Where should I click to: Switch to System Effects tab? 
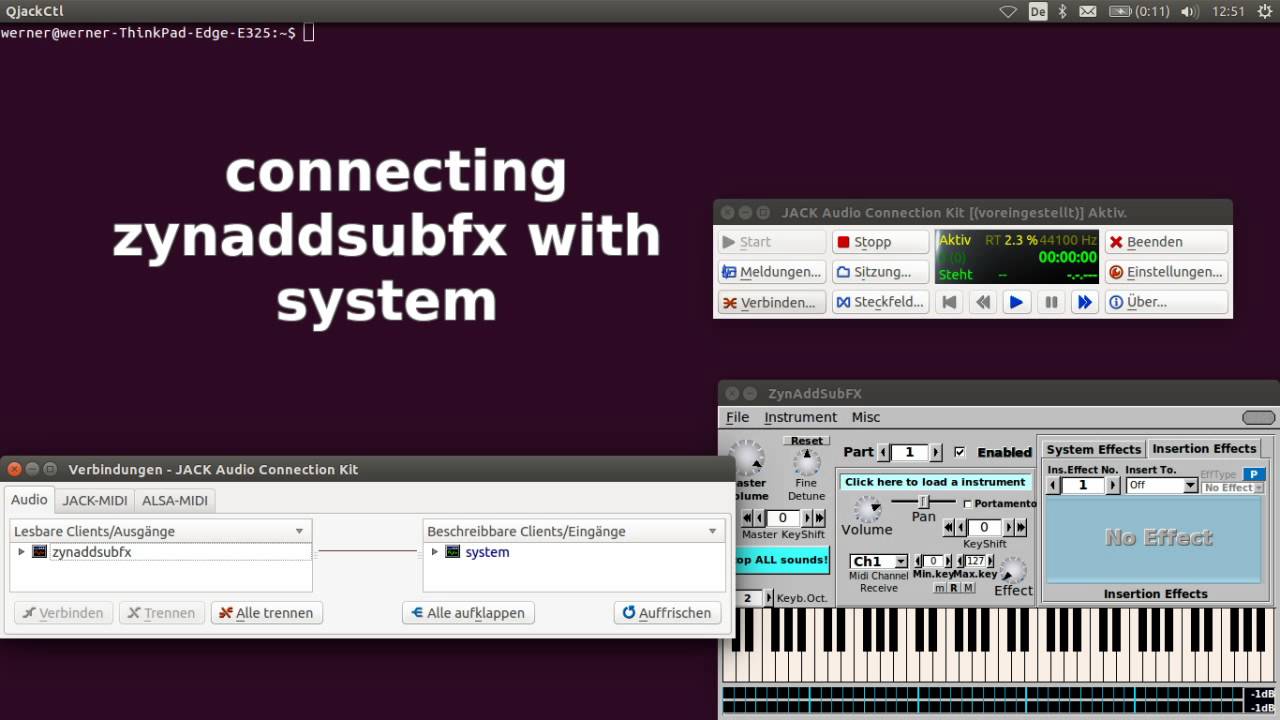pos(1093,449)
